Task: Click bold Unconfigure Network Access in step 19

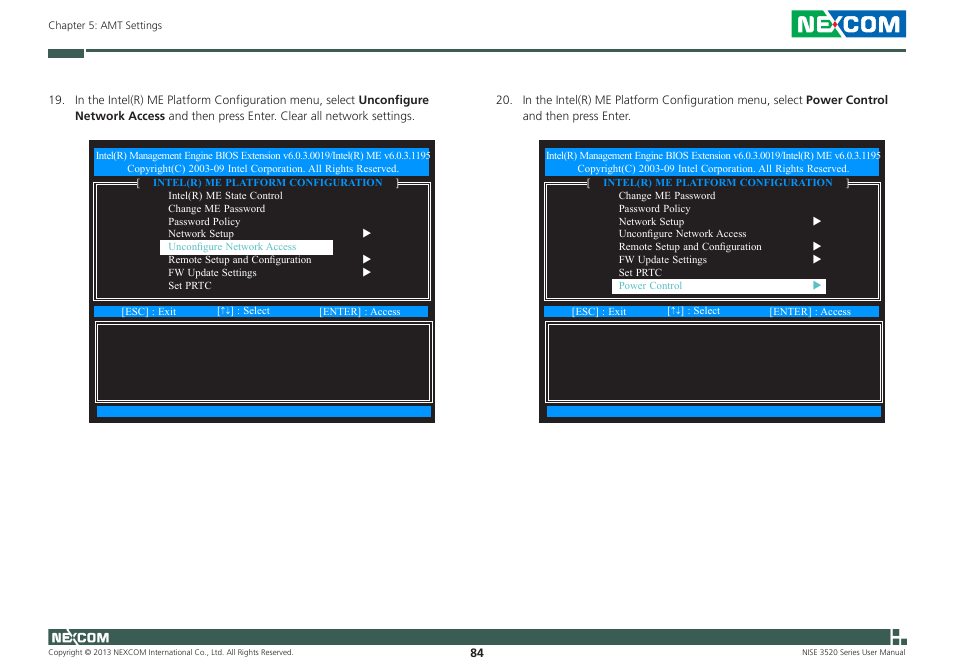Action: coord(252,108)
